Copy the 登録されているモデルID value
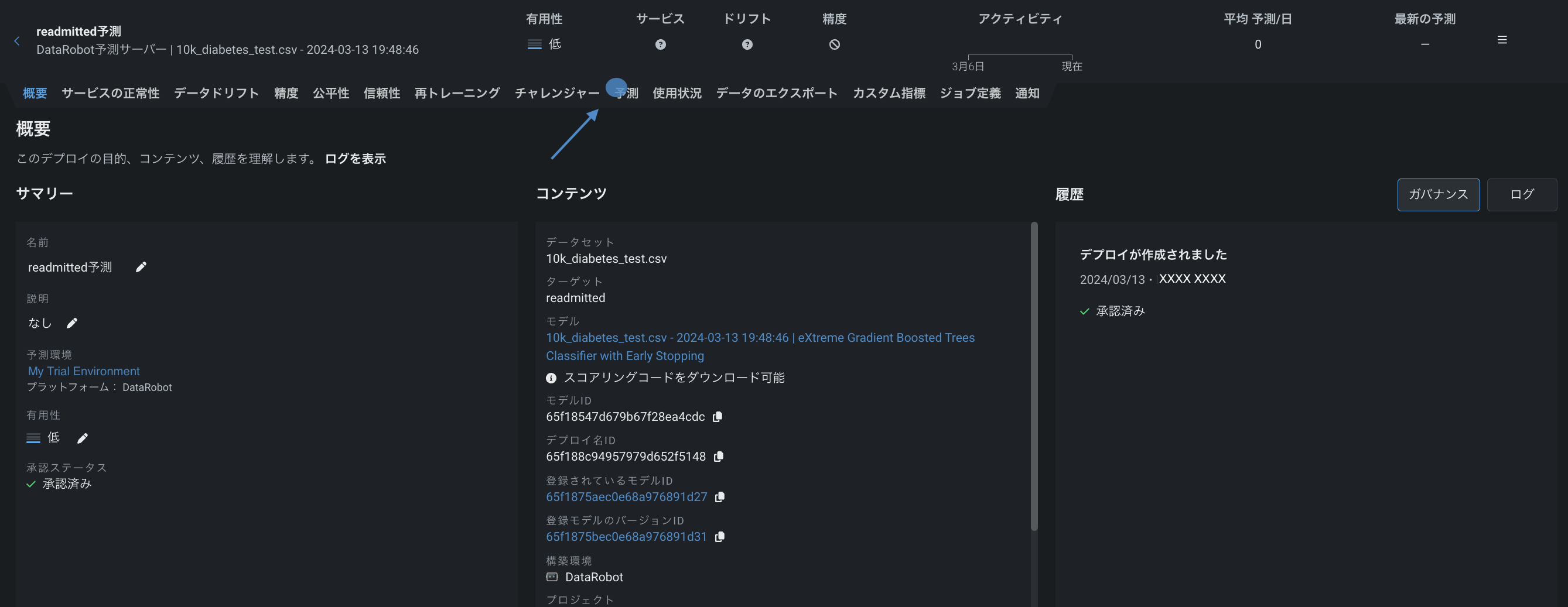 point(719,497)
